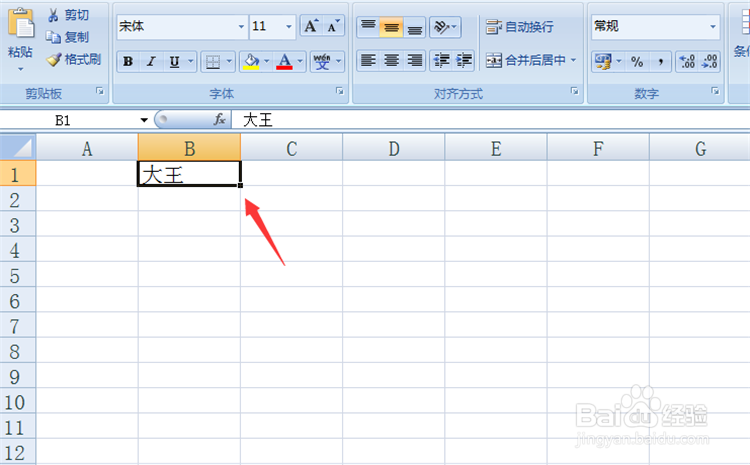Select column D header

[394, 147]
